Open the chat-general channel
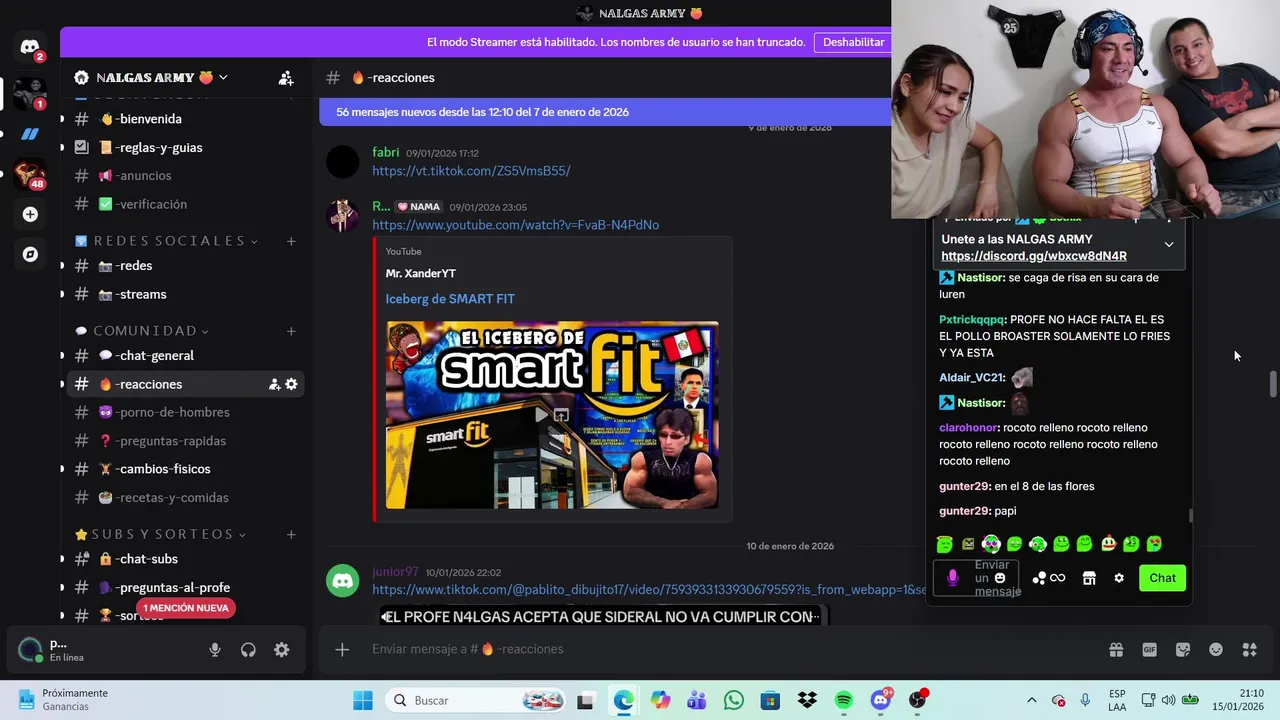Screen dimensions: 1280x720 (x=185, y=355)
